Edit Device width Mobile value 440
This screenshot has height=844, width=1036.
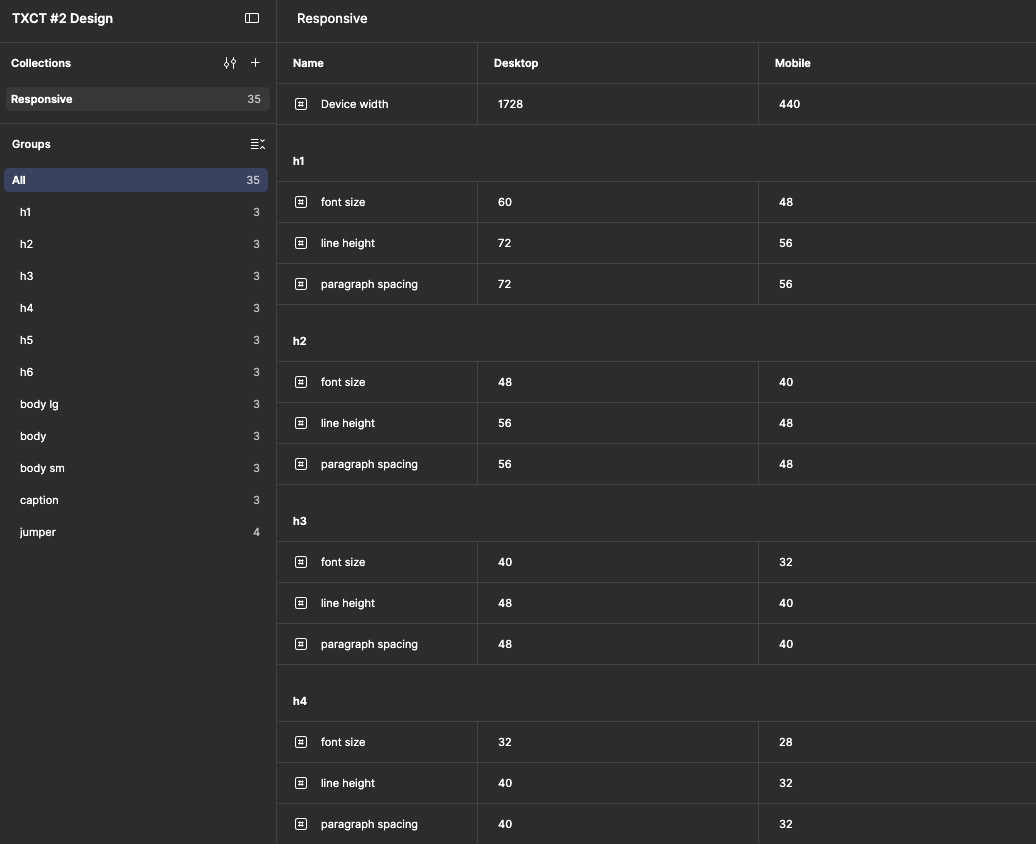coord(897,104)
